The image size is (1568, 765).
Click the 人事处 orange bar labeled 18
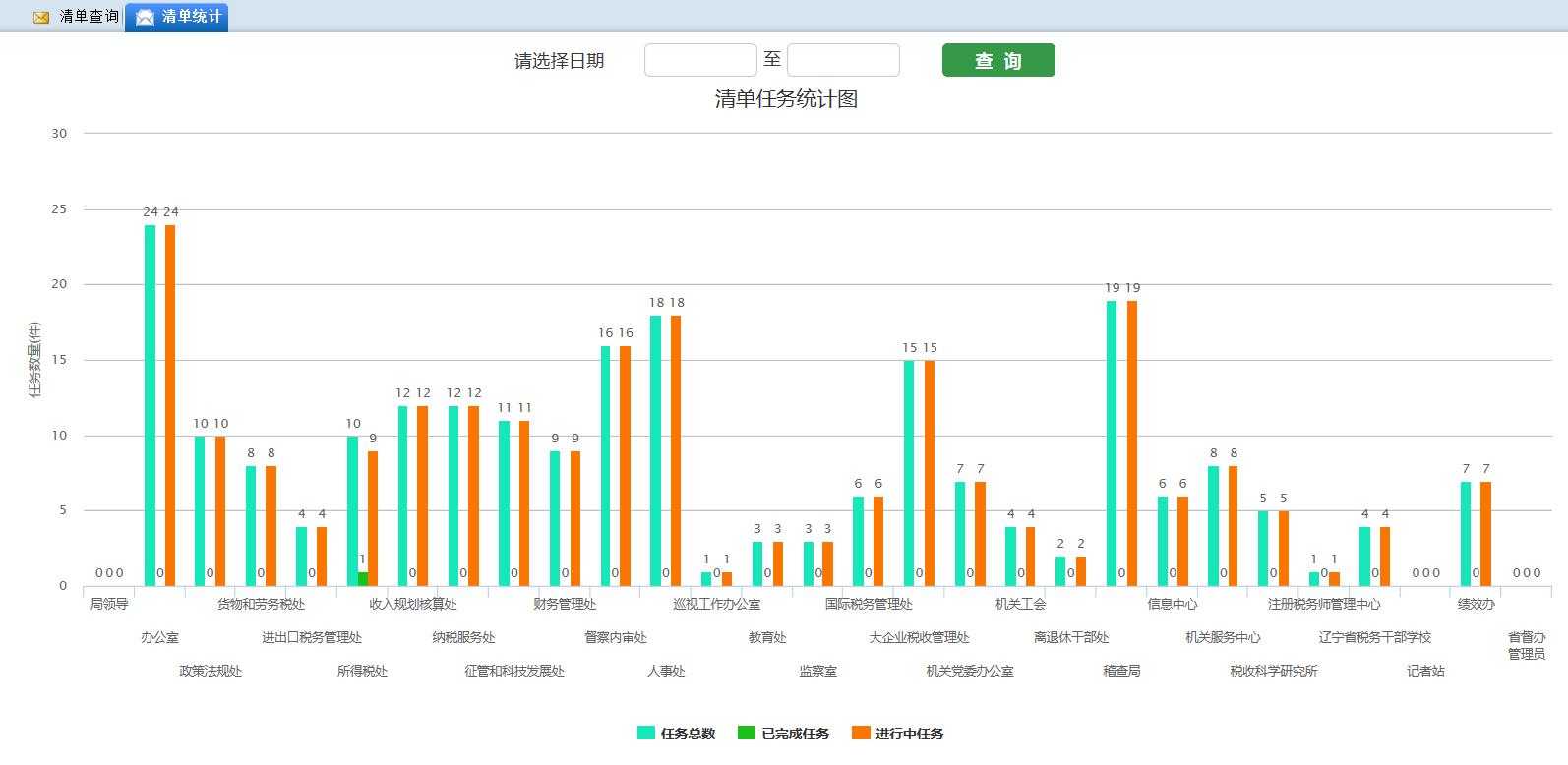676,450
